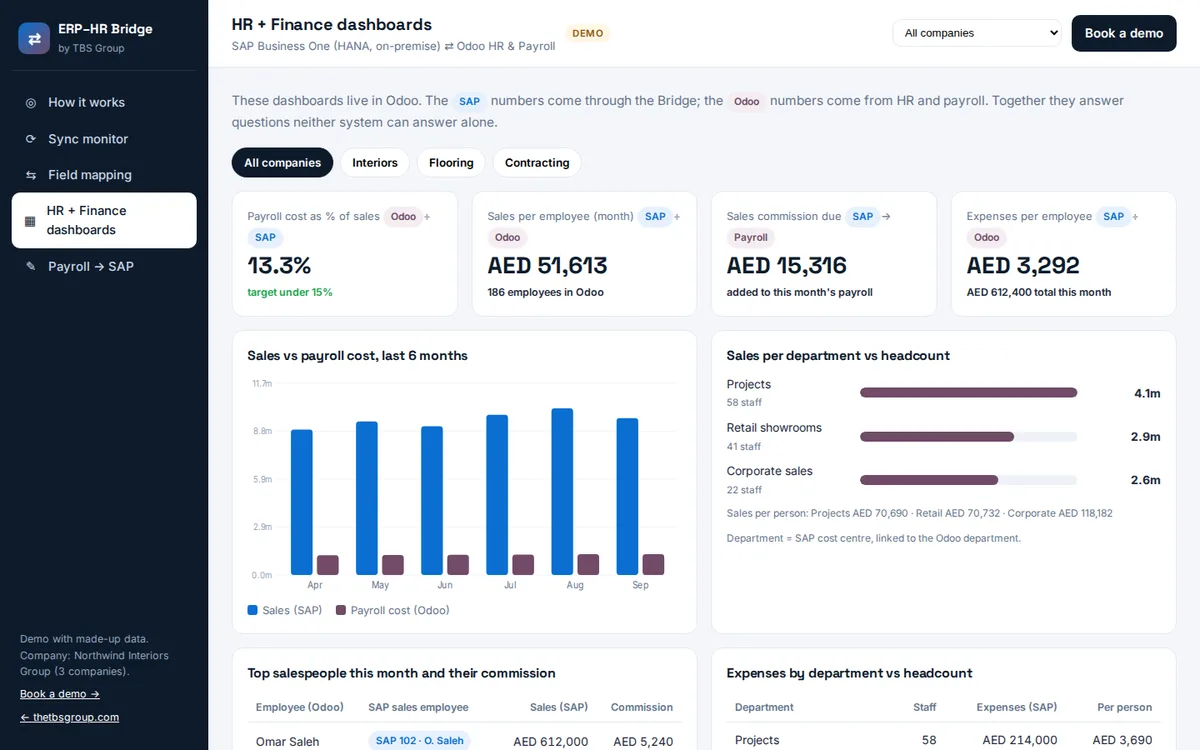The height and width of the screenshot is (750, 1200).
Task: Open the All companies dropdown
Action: coord(976,33)
